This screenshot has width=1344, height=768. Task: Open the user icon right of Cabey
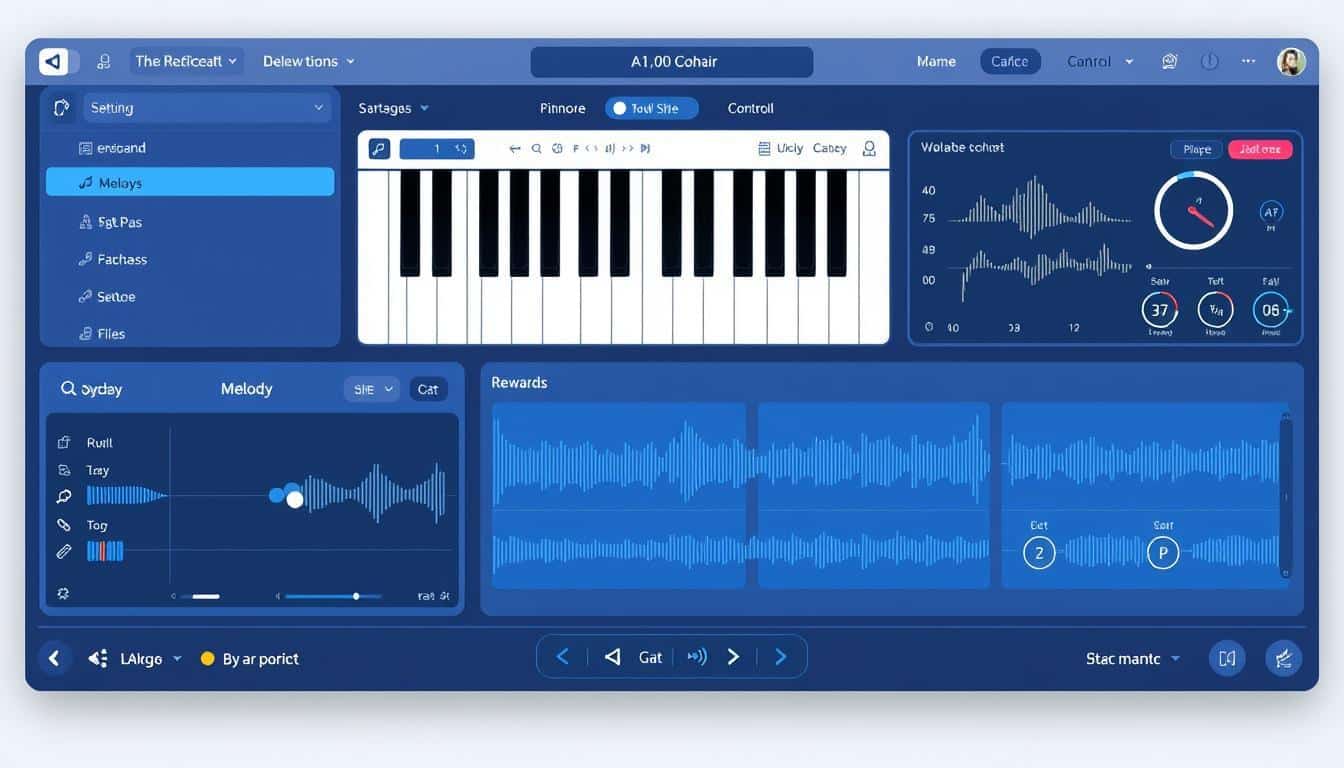click(868, 148)
